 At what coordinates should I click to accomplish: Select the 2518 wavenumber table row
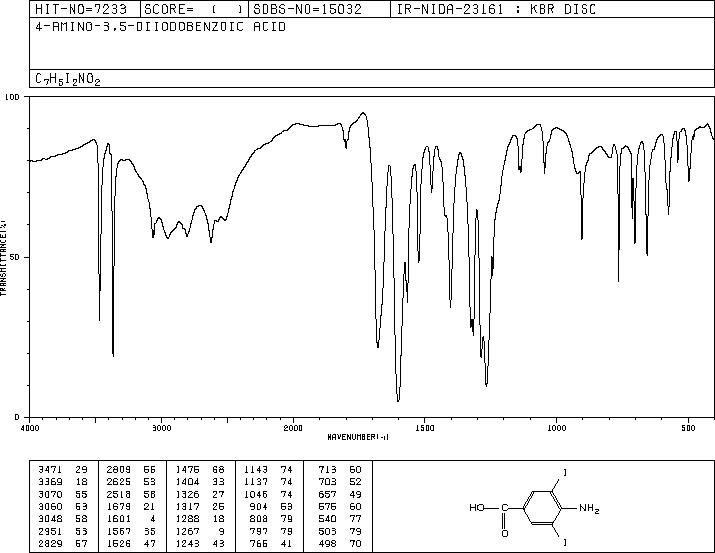tap(131, 494)
